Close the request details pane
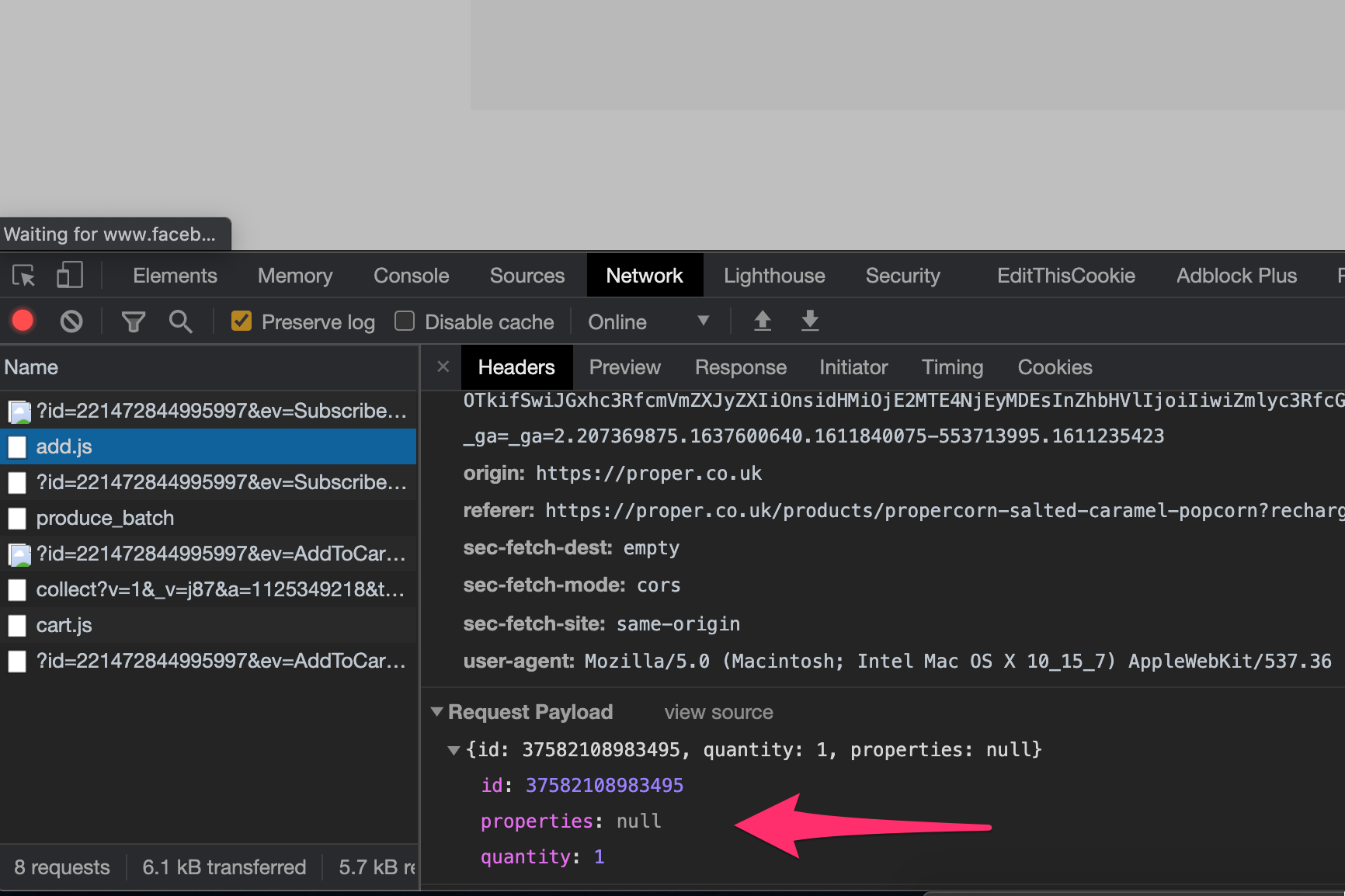This screenshot has width=1345, height=896. 443,366
